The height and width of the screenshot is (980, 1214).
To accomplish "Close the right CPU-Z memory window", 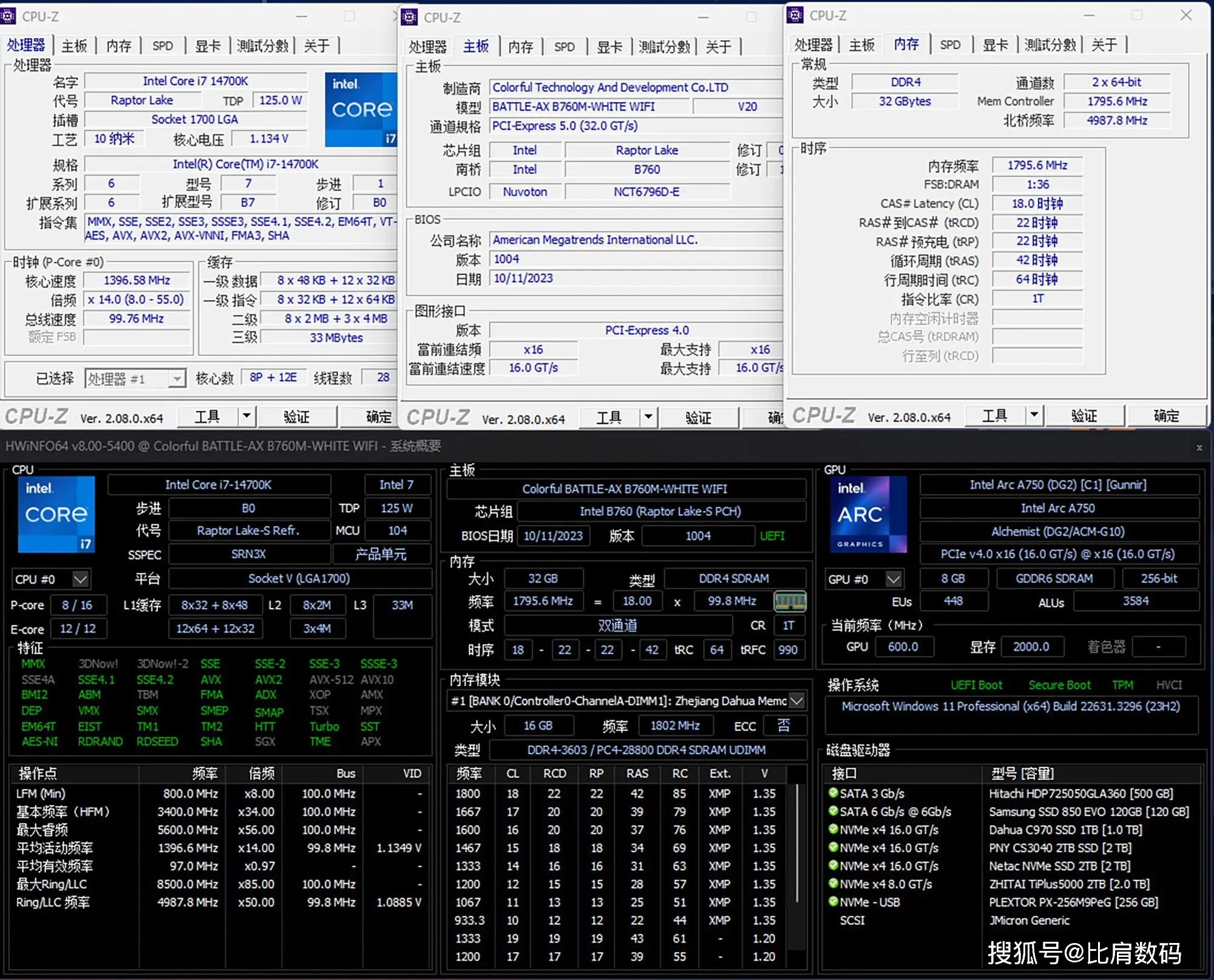I will pyautogui.click(x=1186, y=15).
